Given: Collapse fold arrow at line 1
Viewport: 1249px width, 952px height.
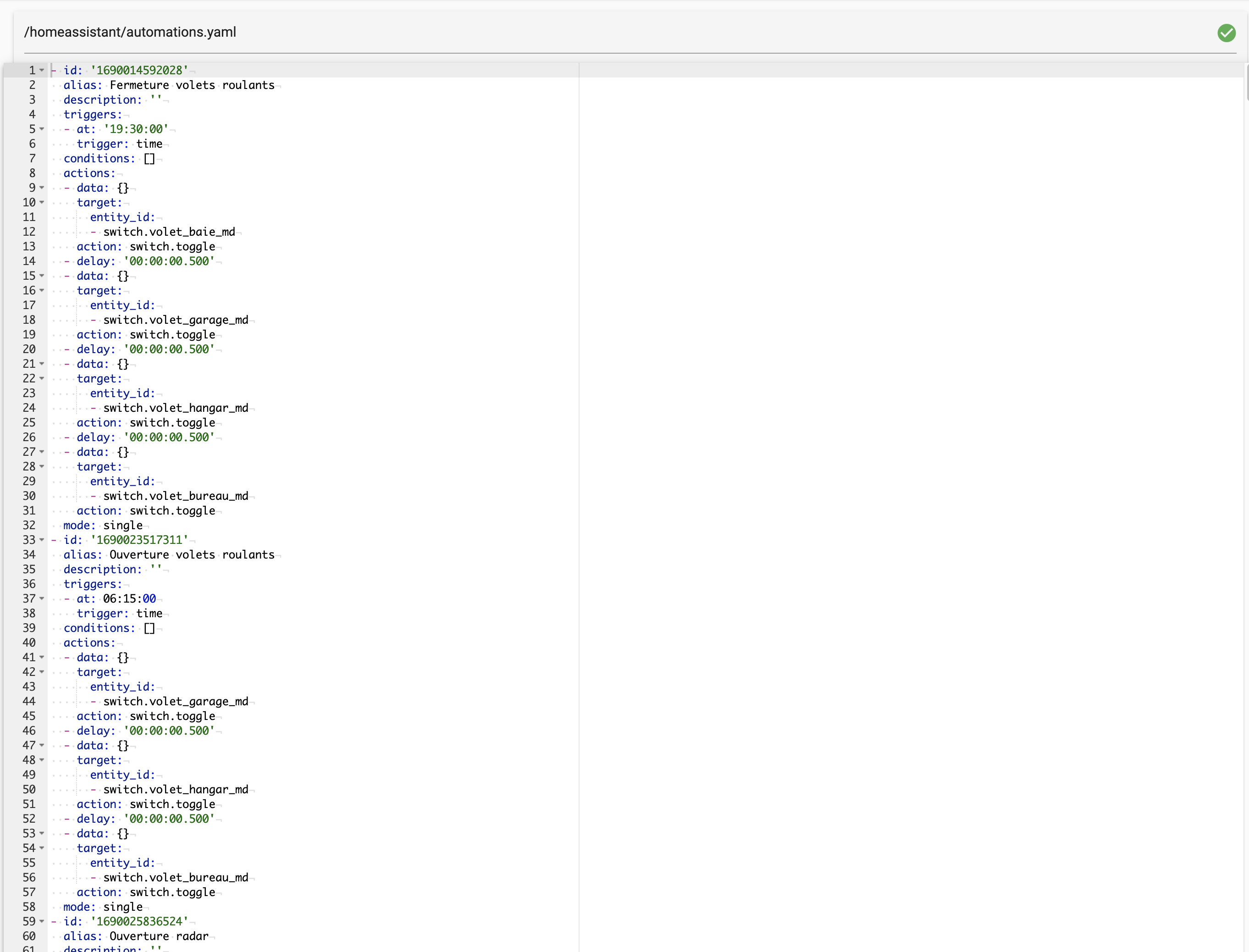Looking at the screenshot, I should click(42, 71).
